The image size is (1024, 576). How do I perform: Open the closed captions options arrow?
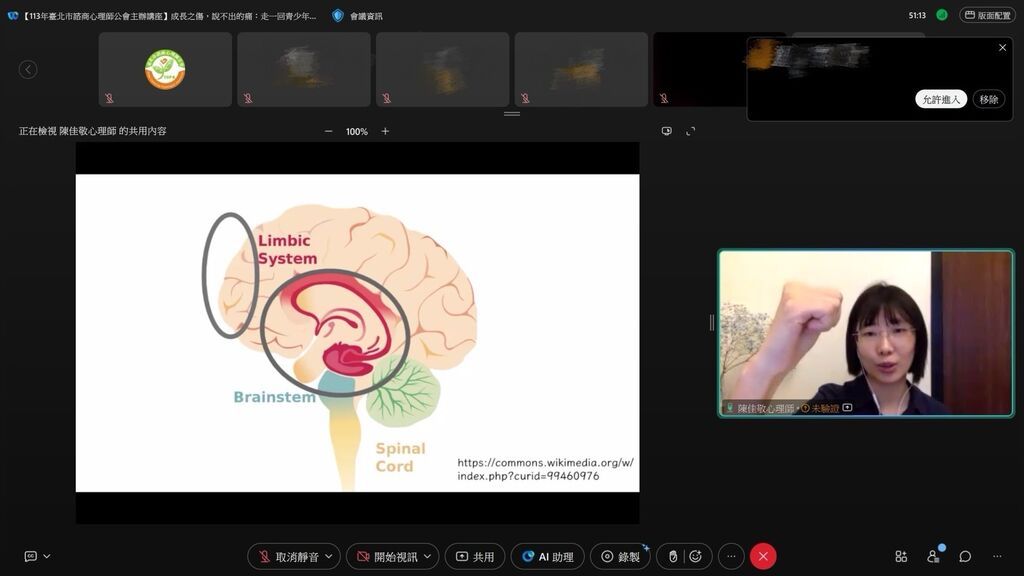pos(47,556)
